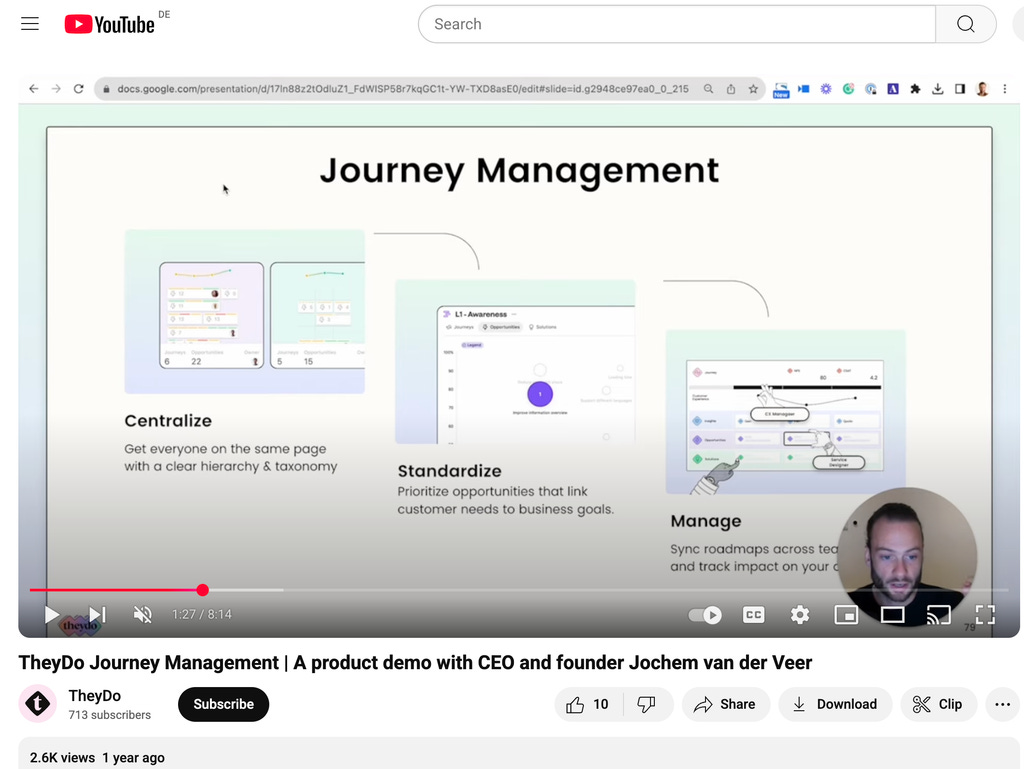Screen dimensions: 1024x769
Task: Click the 713 subscribers text
Action: pos(110,715)
